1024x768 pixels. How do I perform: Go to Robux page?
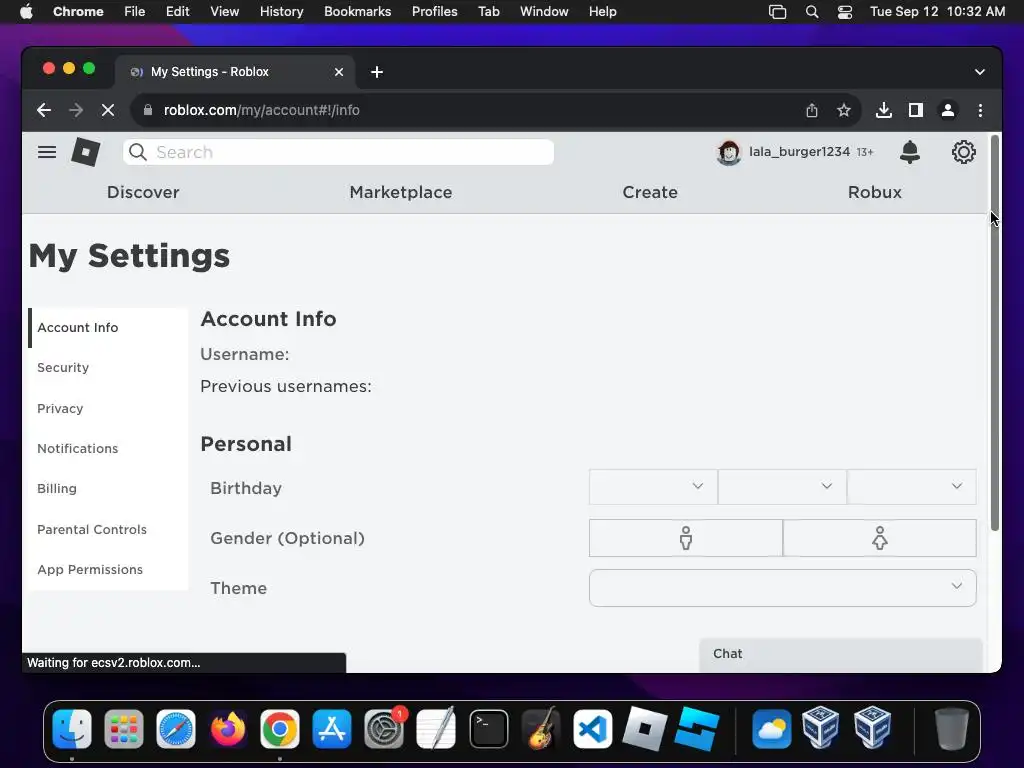[874, 192]
